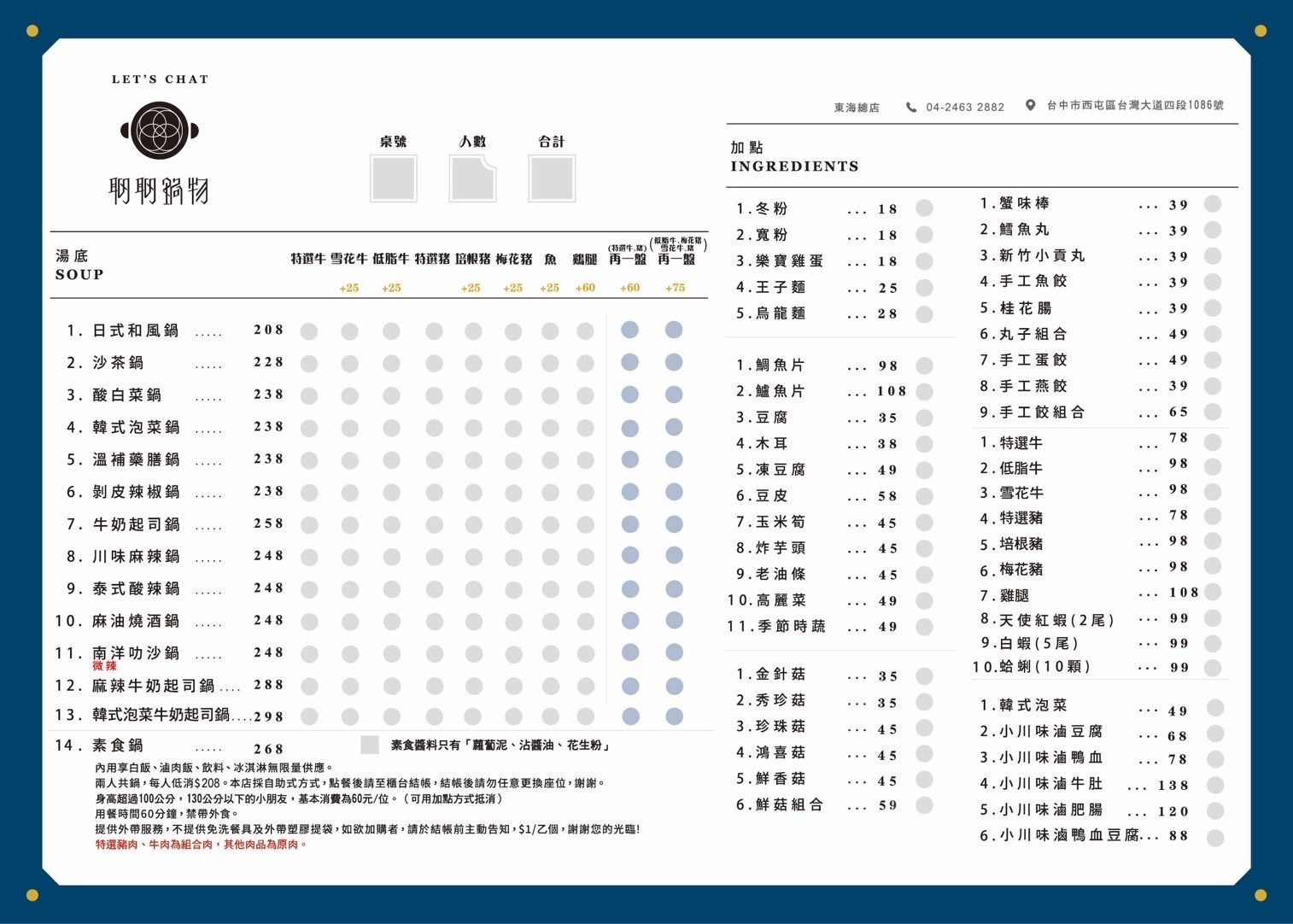Tick the circle next to 鱸魚片 108

click(924, 392)
